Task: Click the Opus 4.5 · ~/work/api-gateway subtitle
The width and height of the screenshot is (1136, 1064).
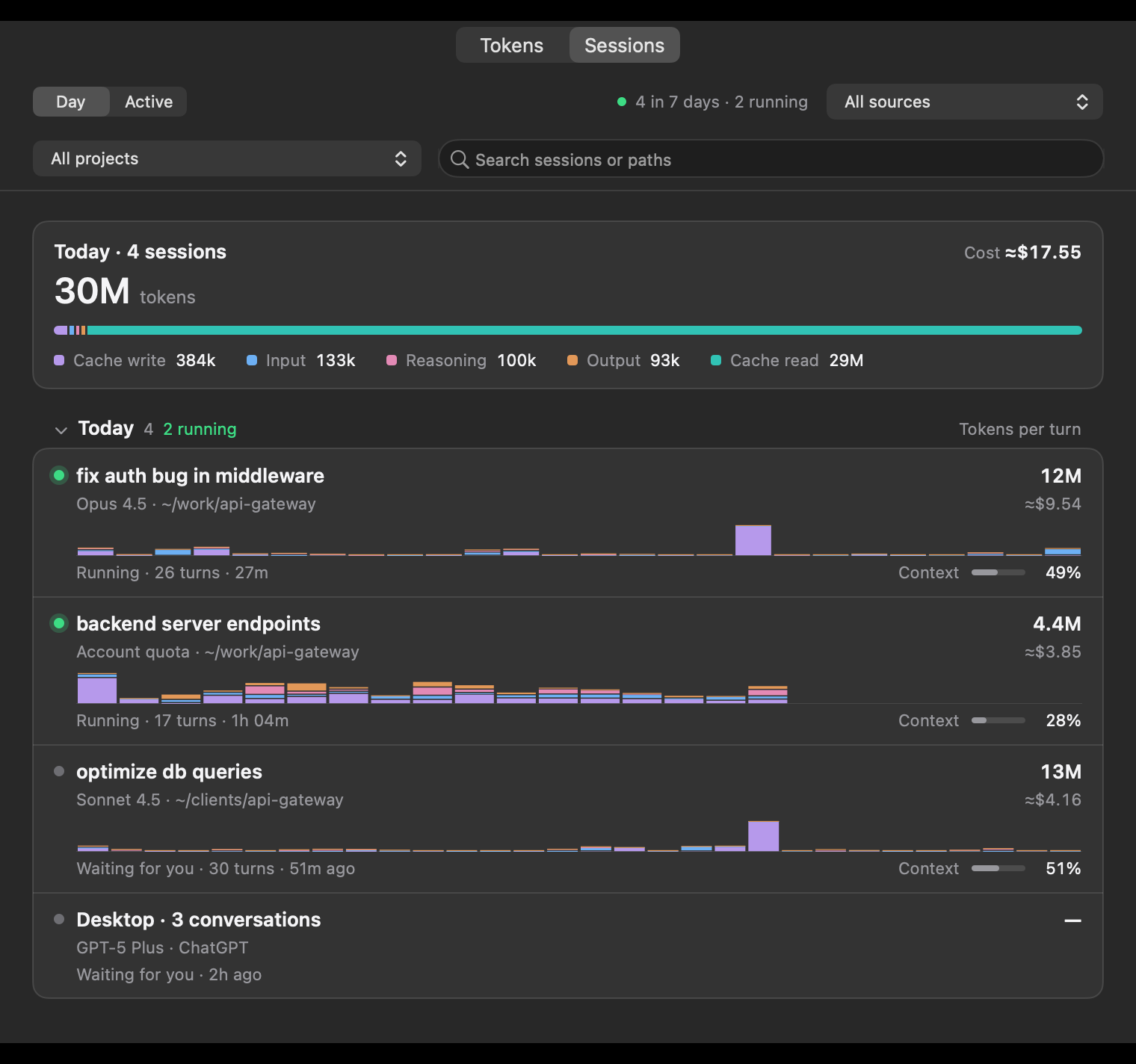Action: tap(196, 504)
